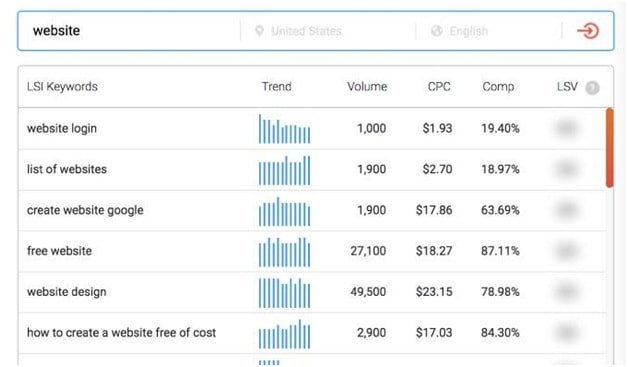This screenshot has width=628, height=367.
Task: Select the 'website login' keyword
Action: pos(62,128)
